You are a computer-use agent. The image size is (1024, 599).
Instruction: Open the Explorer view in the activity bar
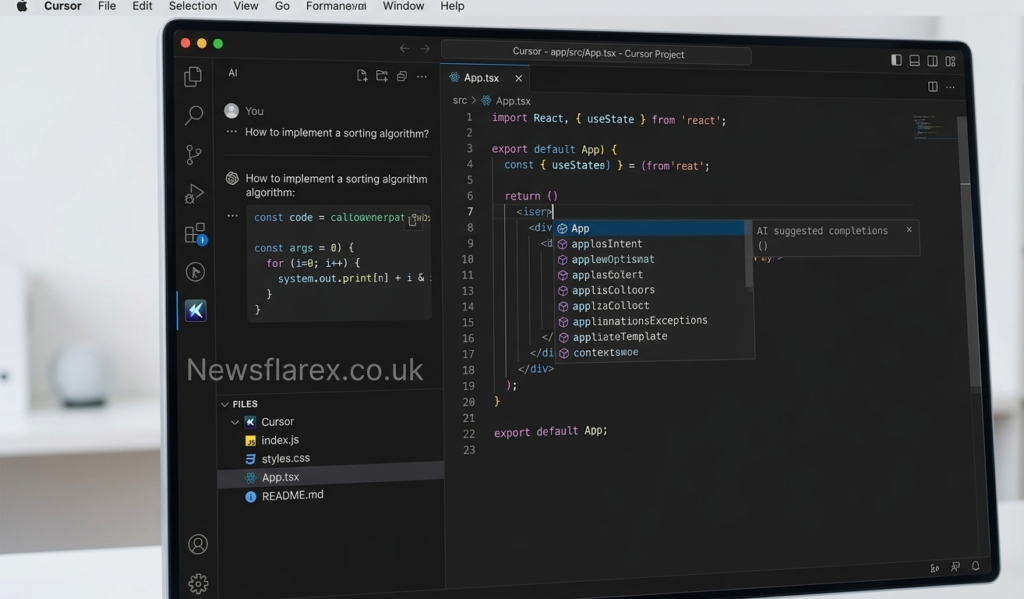[x=195, y=75]
